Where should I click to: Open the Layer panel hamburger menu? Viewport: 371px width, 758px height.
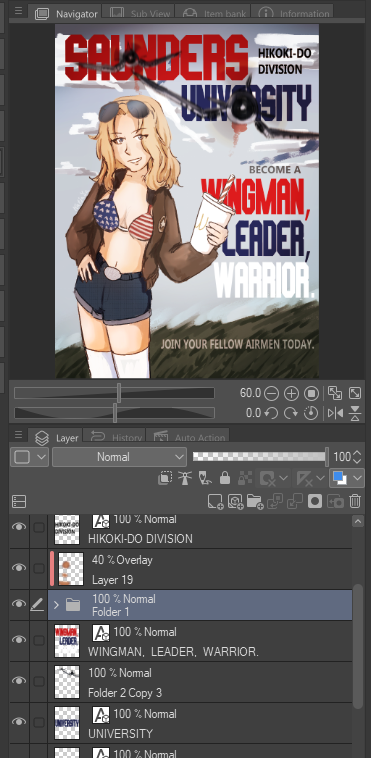coord(18,435)
